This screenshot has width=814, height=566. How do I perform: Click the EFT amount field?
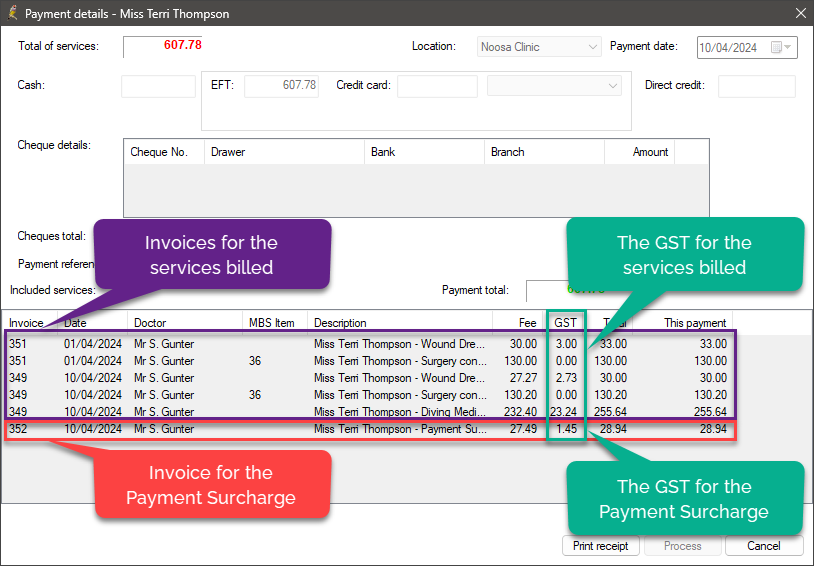click(x=281, y=86)
